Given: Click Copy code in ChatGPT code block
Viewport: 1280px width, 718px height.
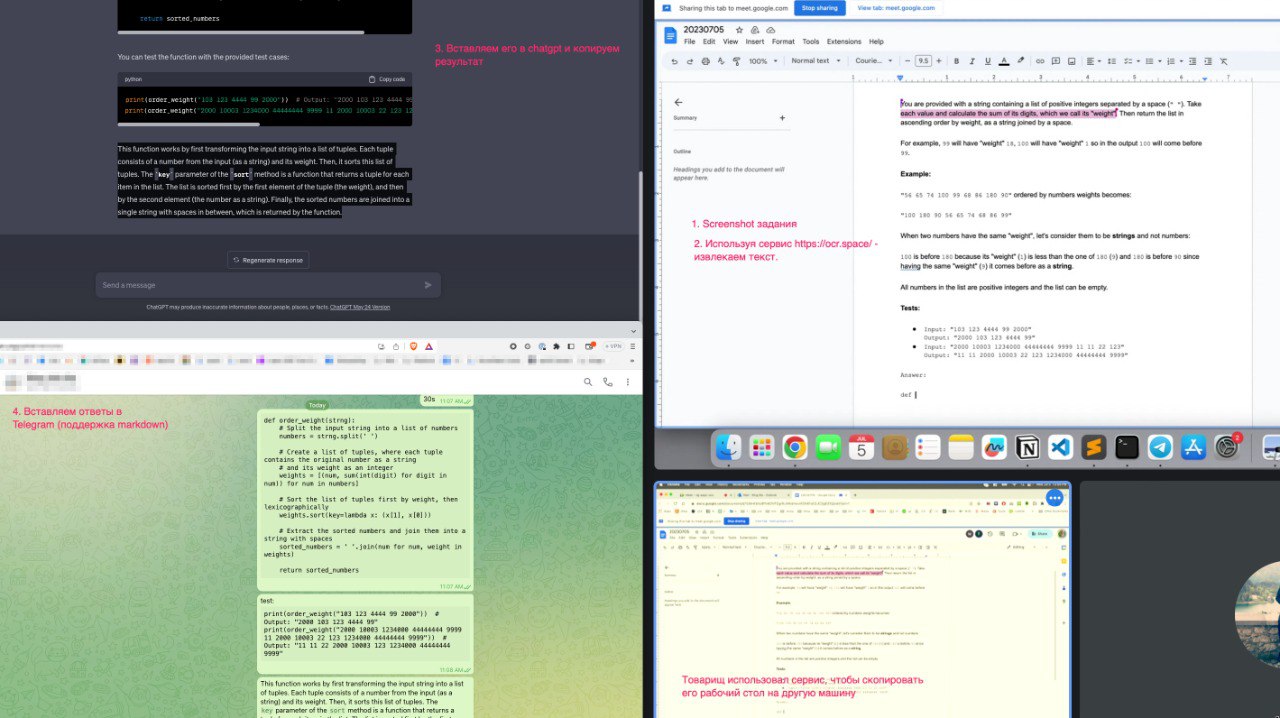Looking at the screenshot, I should click(x=386, y=79).
